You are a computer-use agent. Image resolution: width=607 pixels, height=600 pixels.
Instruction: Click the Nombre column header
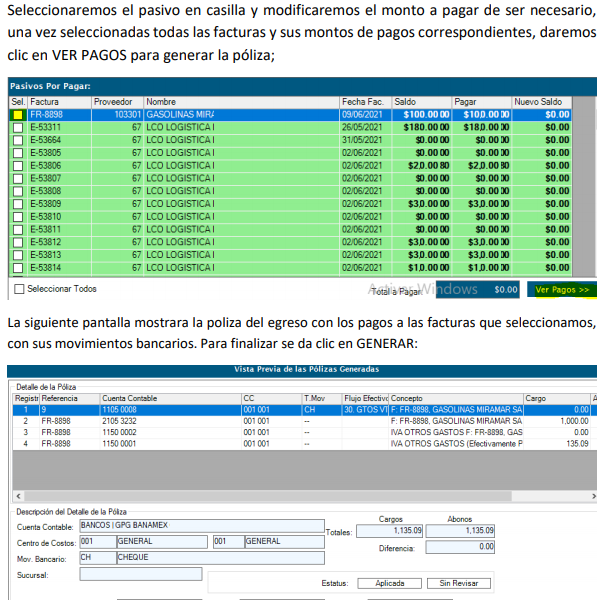tap(241, 102)
